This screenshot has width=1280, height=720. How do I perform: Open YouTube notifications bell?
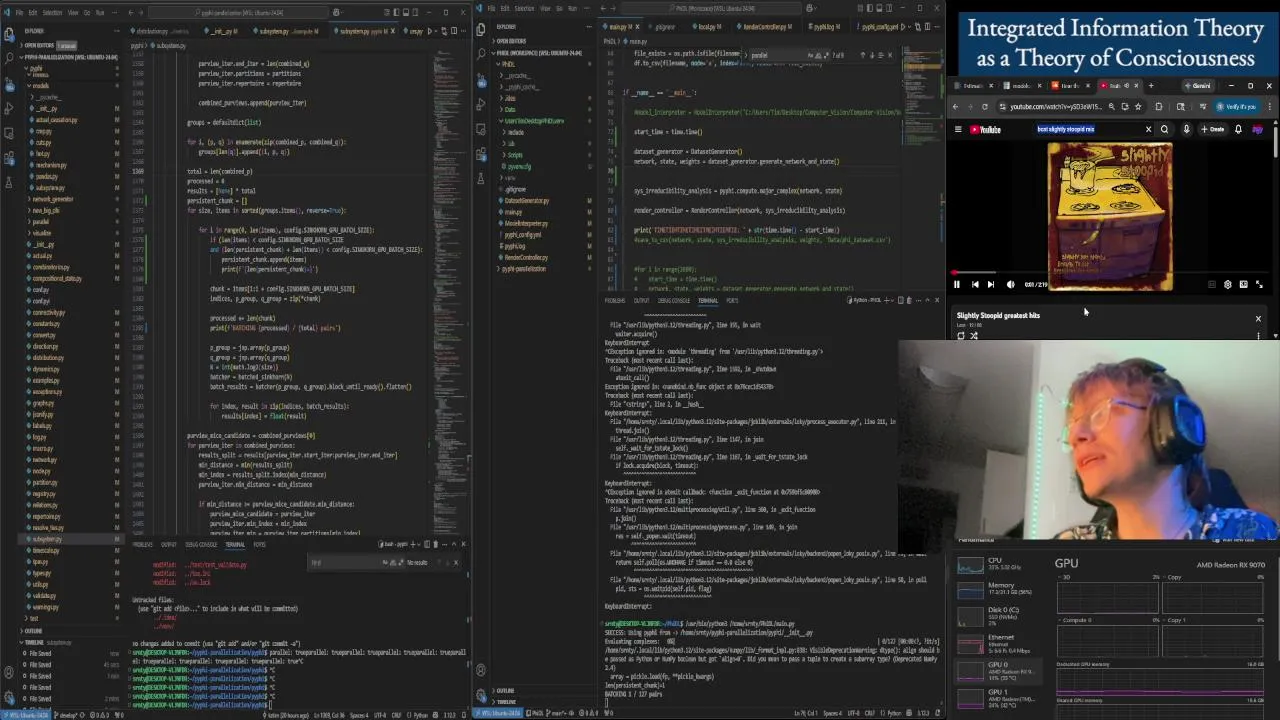pos(1238,129)
